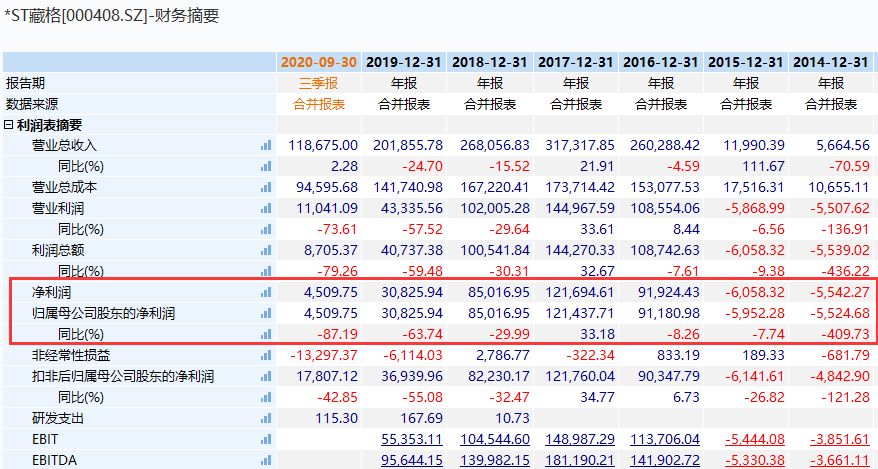Open chart icon for 同比(%) under 扣非后净利润
This screenshot has width=878, height=469.
click(266, 397)
